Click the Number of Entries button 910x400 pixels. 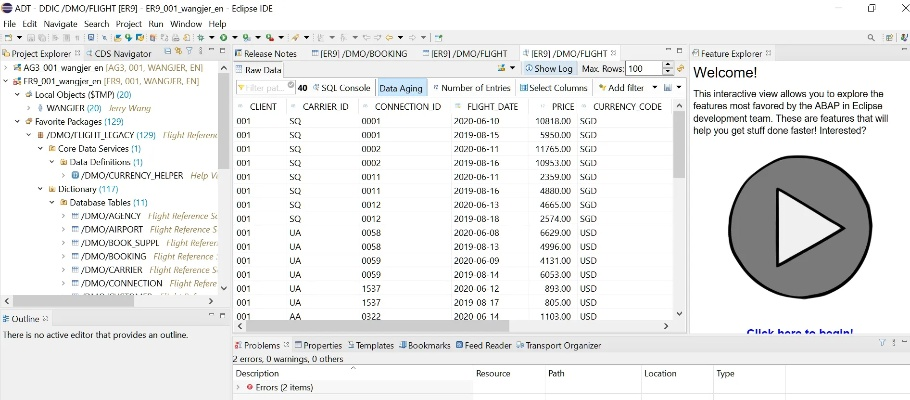click(x=470, y=88)
